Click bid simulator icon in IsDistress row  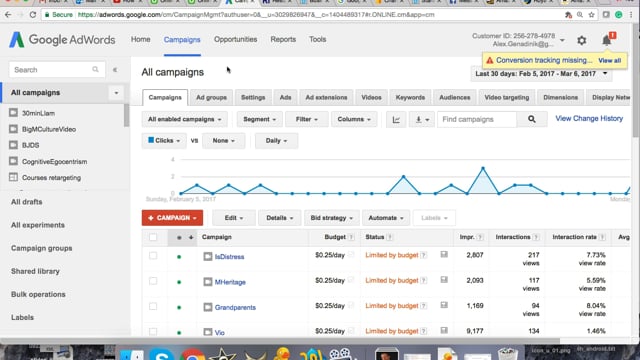click(444, 255)
